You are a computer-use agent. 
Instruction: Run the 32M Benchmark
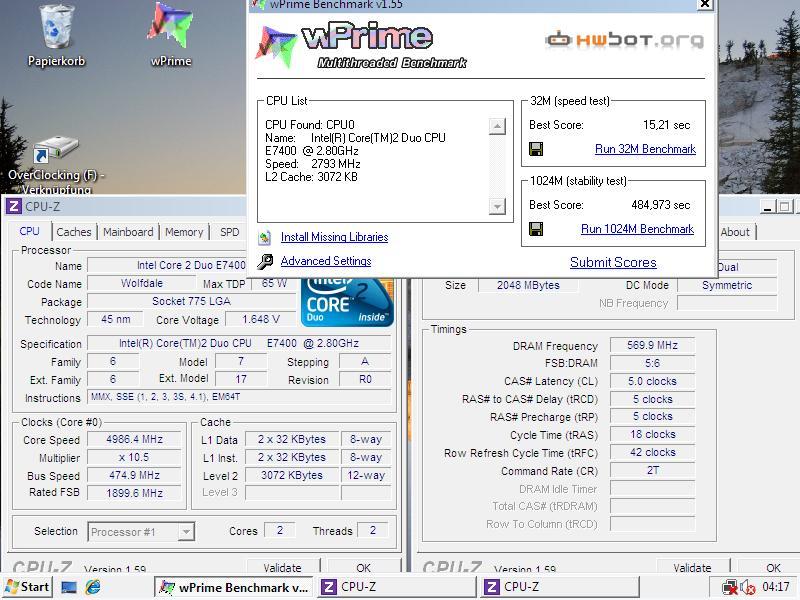(645, 149)
